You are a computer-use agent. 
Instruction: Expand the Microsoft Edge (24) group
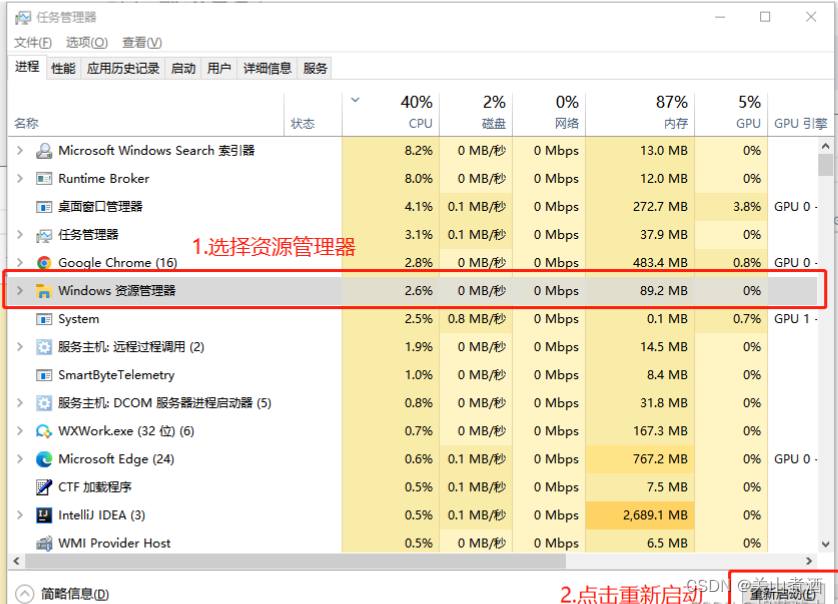point(20,459)
